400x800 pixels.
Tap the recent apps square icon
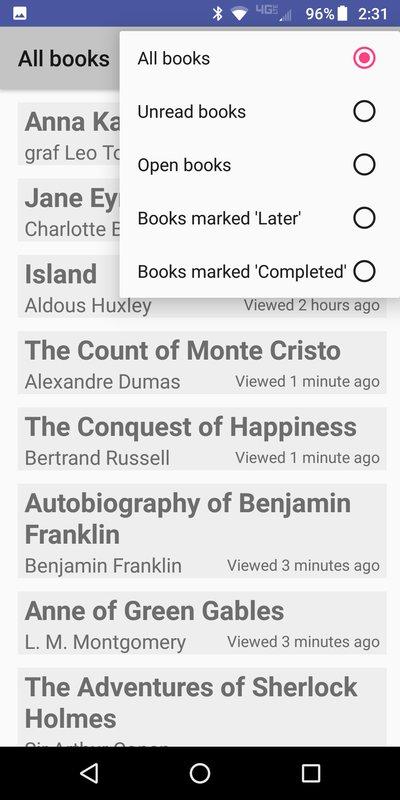(x=311, y=773)
